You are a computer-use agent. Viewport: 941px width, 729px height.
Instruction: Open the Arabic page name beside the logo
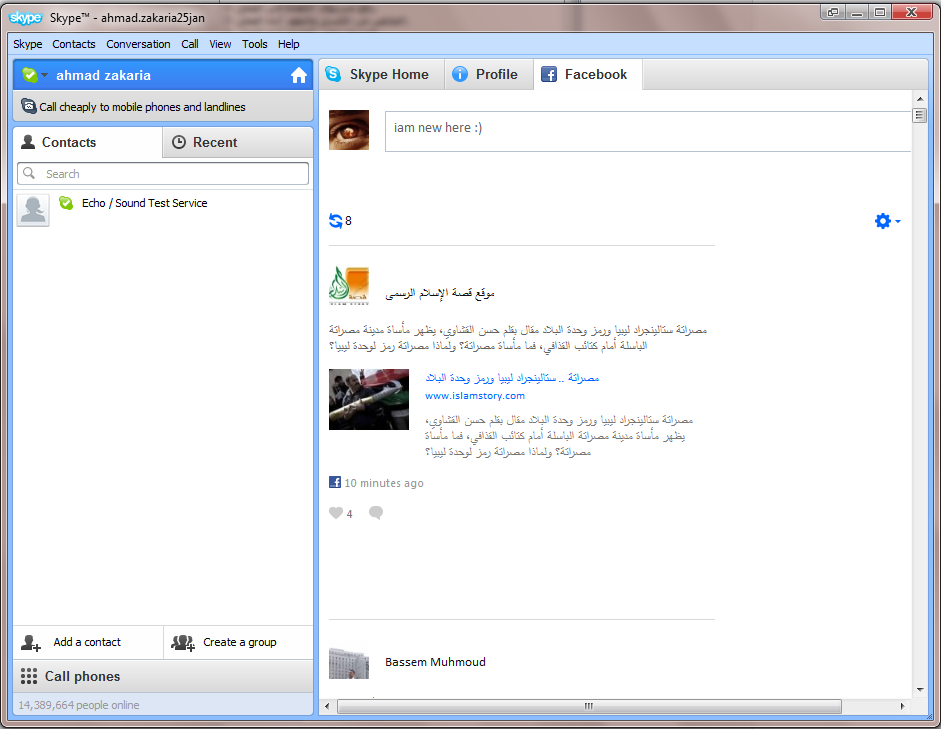(440, 293)
